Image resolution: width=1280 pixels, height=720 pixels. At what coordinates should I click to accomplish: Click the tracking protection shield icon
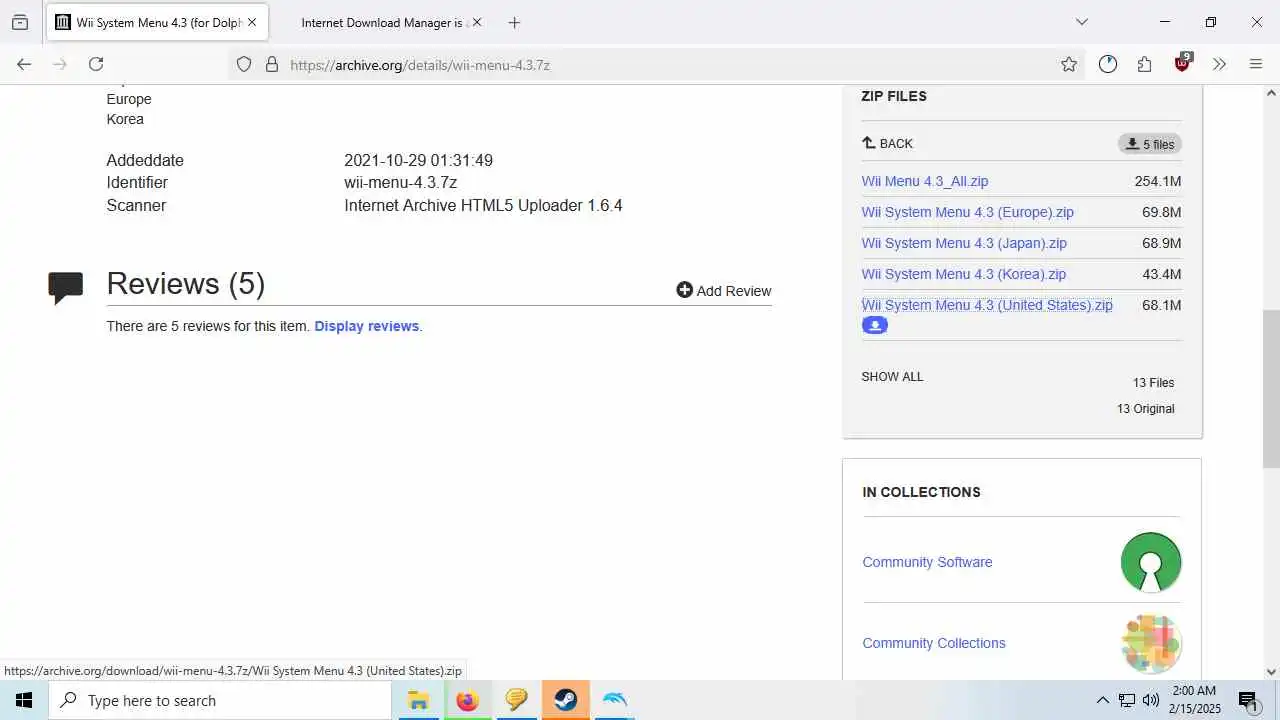[x=244, y=64]
